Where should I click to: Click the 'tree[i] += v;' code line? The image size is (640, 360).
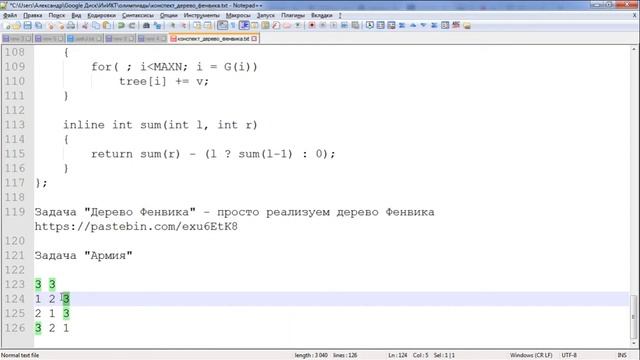164,81
